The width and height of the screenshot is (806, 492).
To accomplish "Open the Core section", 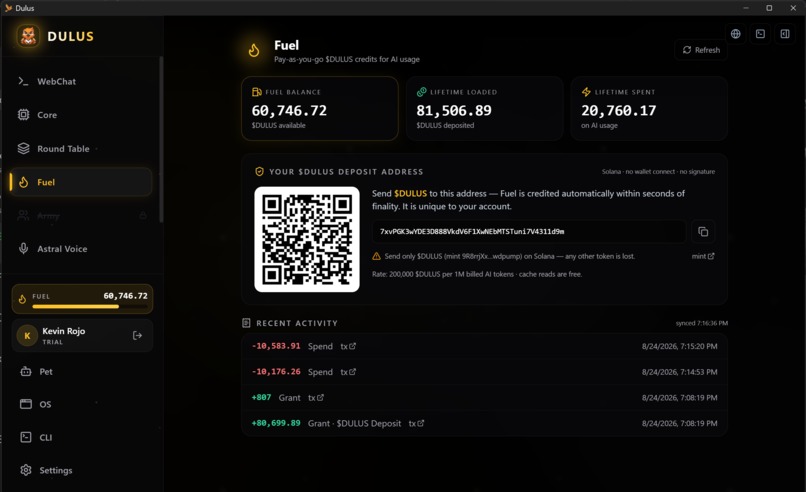I will pos(81,115).
